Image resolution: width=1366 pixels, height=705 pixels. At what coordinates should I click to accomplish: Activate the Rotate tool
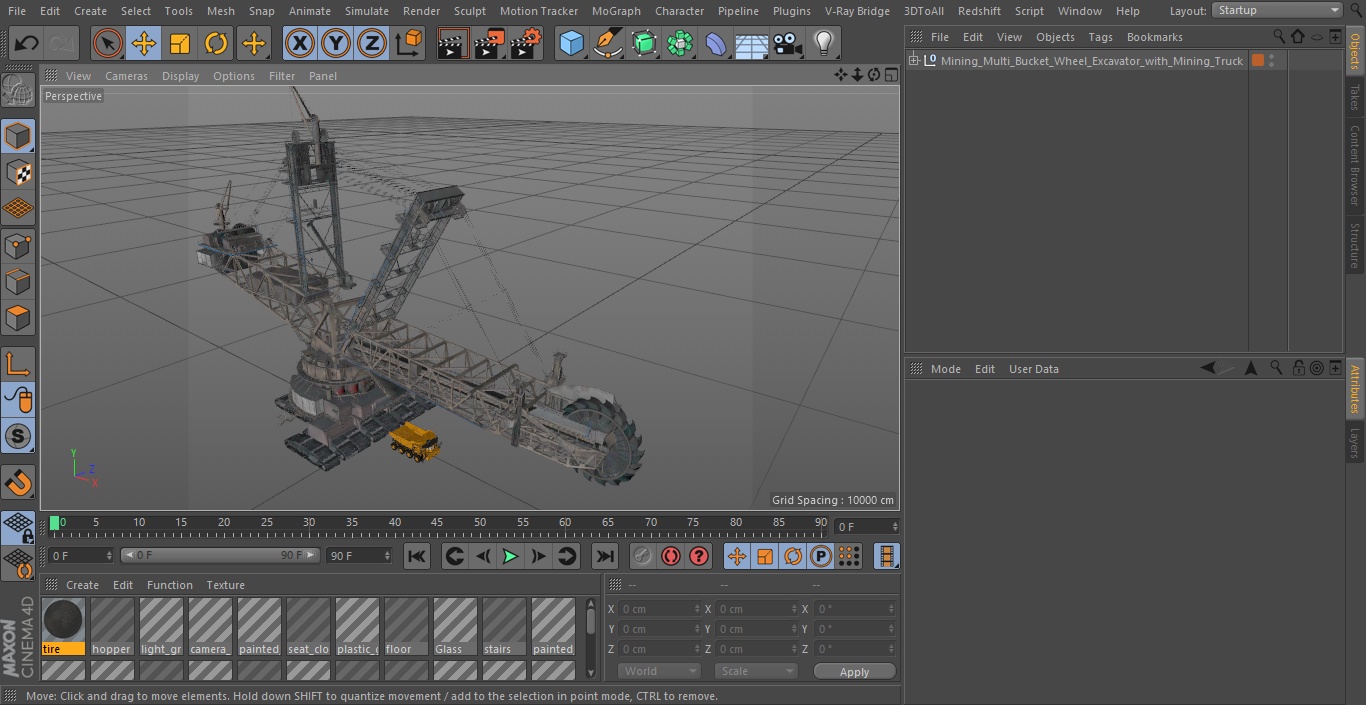(216, 44)
